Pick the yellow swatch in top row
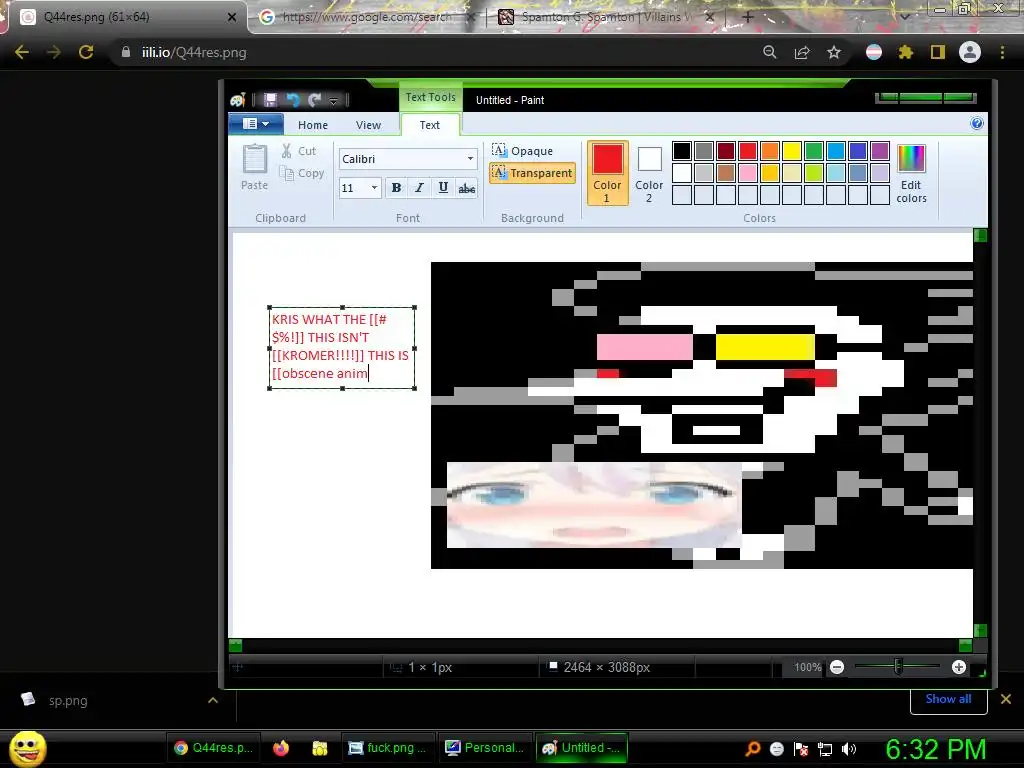1024x768 pixels. pyautogui.click(x=792, y=151)
